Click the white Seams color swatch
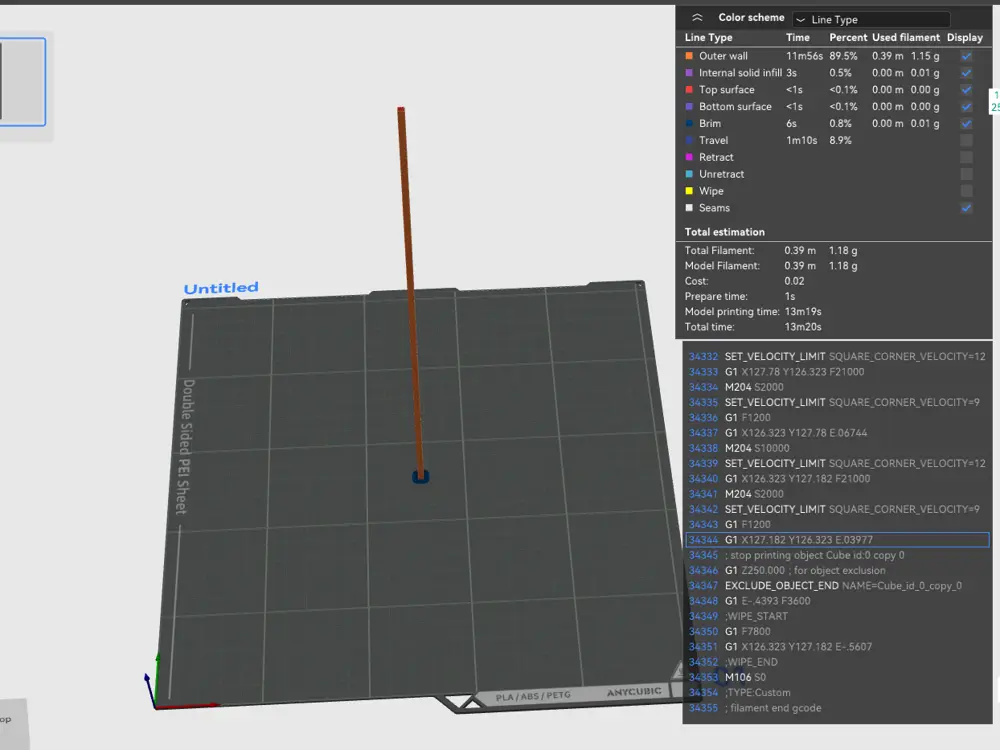The image size is (1000, 750). (x=689, y=208)
